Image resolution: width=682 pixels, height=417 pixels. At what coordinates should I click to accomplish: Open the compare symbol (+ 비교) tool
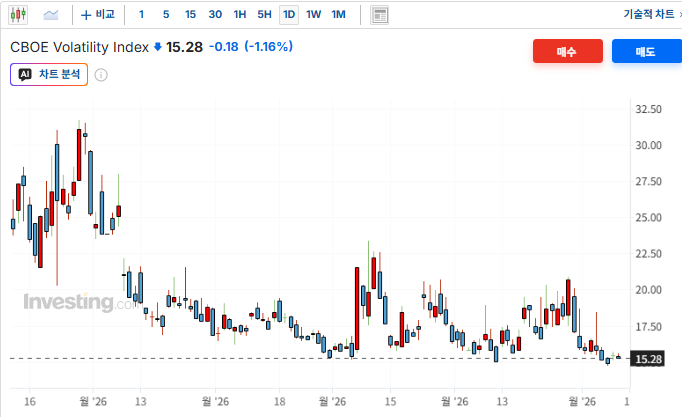click(x=98, y=15)
